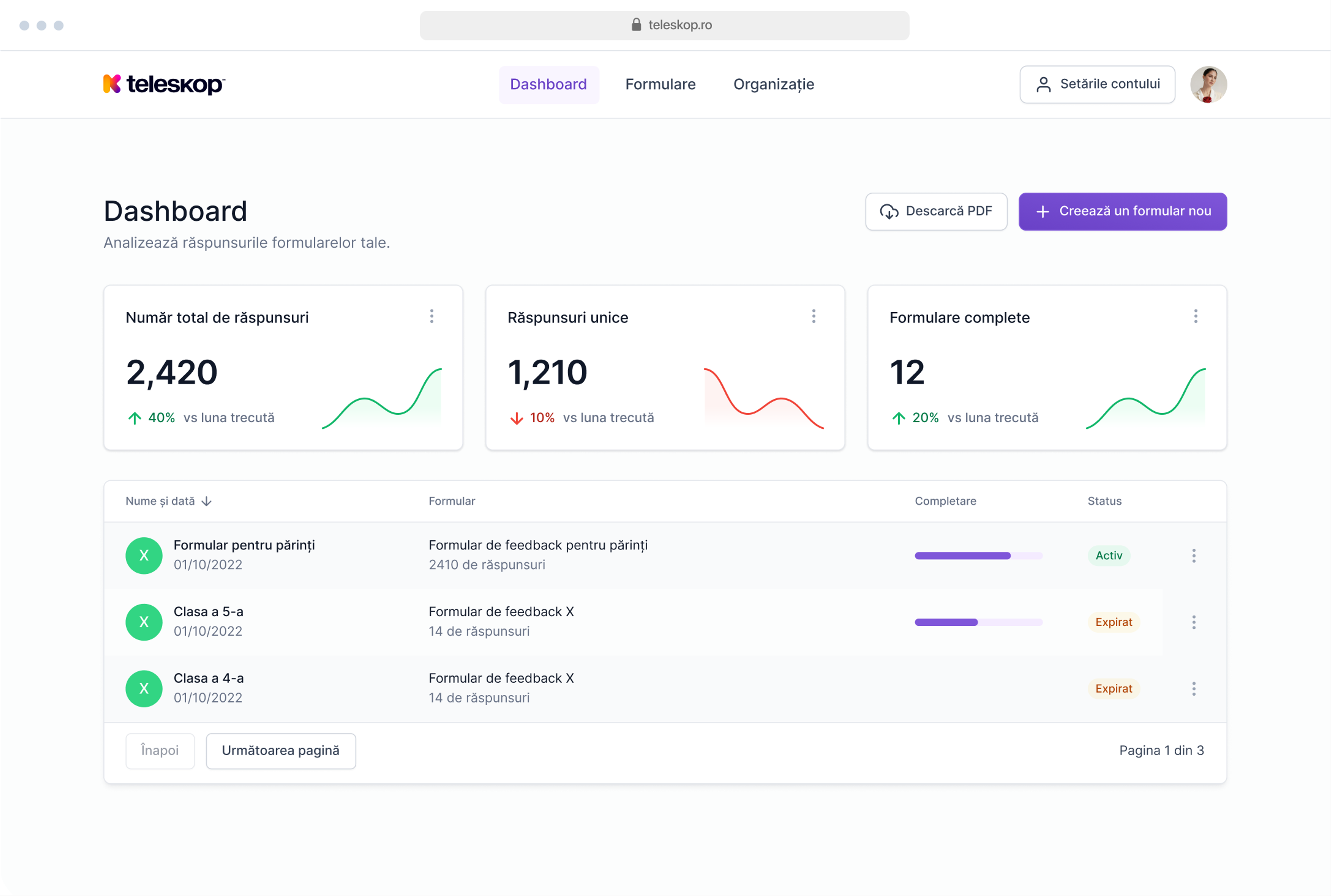Click the sort arrow on Nume și dată column
Viewport: 1331px width, 896px height.
pyautogui.click(x=208, y=501)
